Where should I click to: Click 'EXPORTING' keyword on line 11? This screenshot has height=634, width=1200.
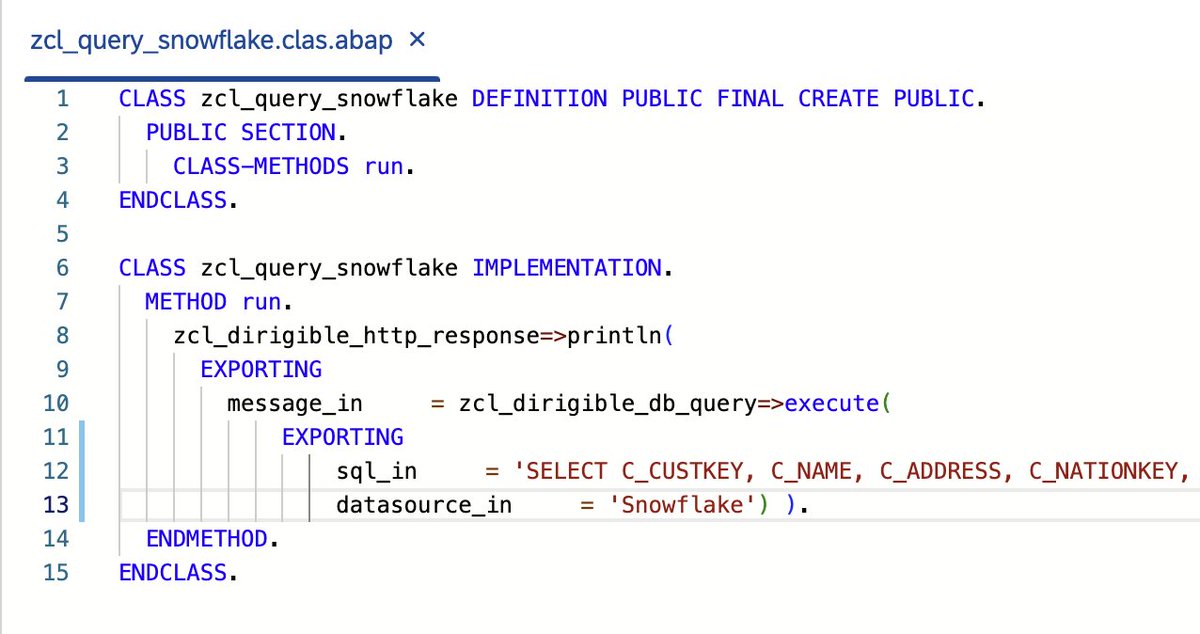click(343, 437)
